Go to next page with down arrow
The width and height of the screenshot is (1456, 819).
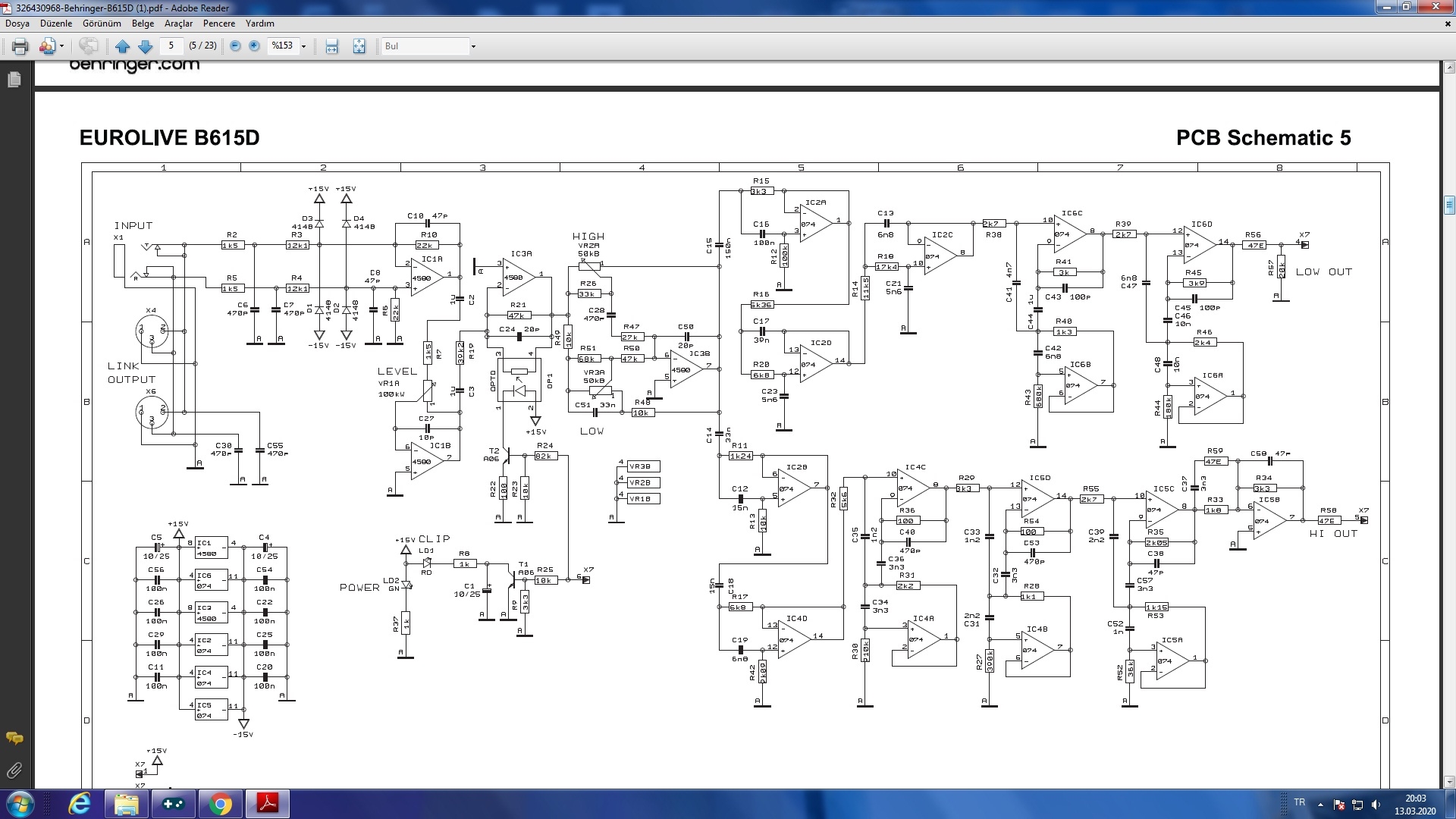pyautogui.click(x=146, y=46)
